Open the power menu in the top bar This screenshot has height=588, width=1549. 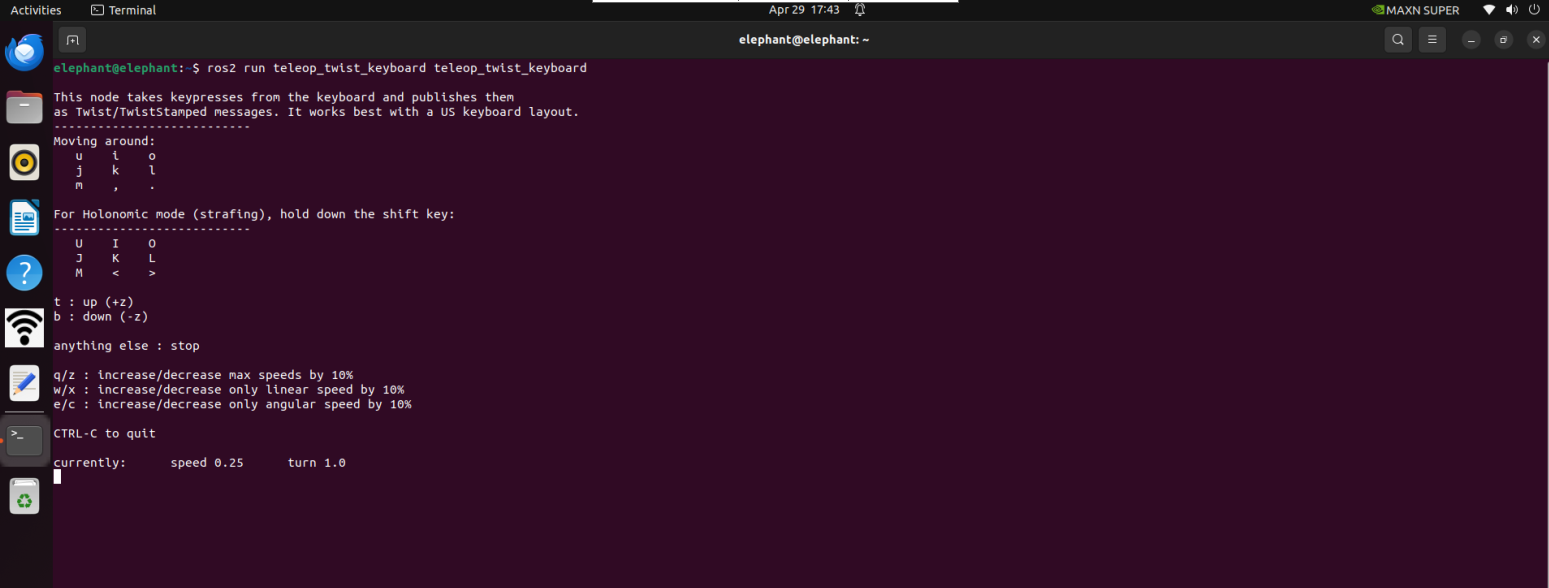click(x=1535, y=10)
